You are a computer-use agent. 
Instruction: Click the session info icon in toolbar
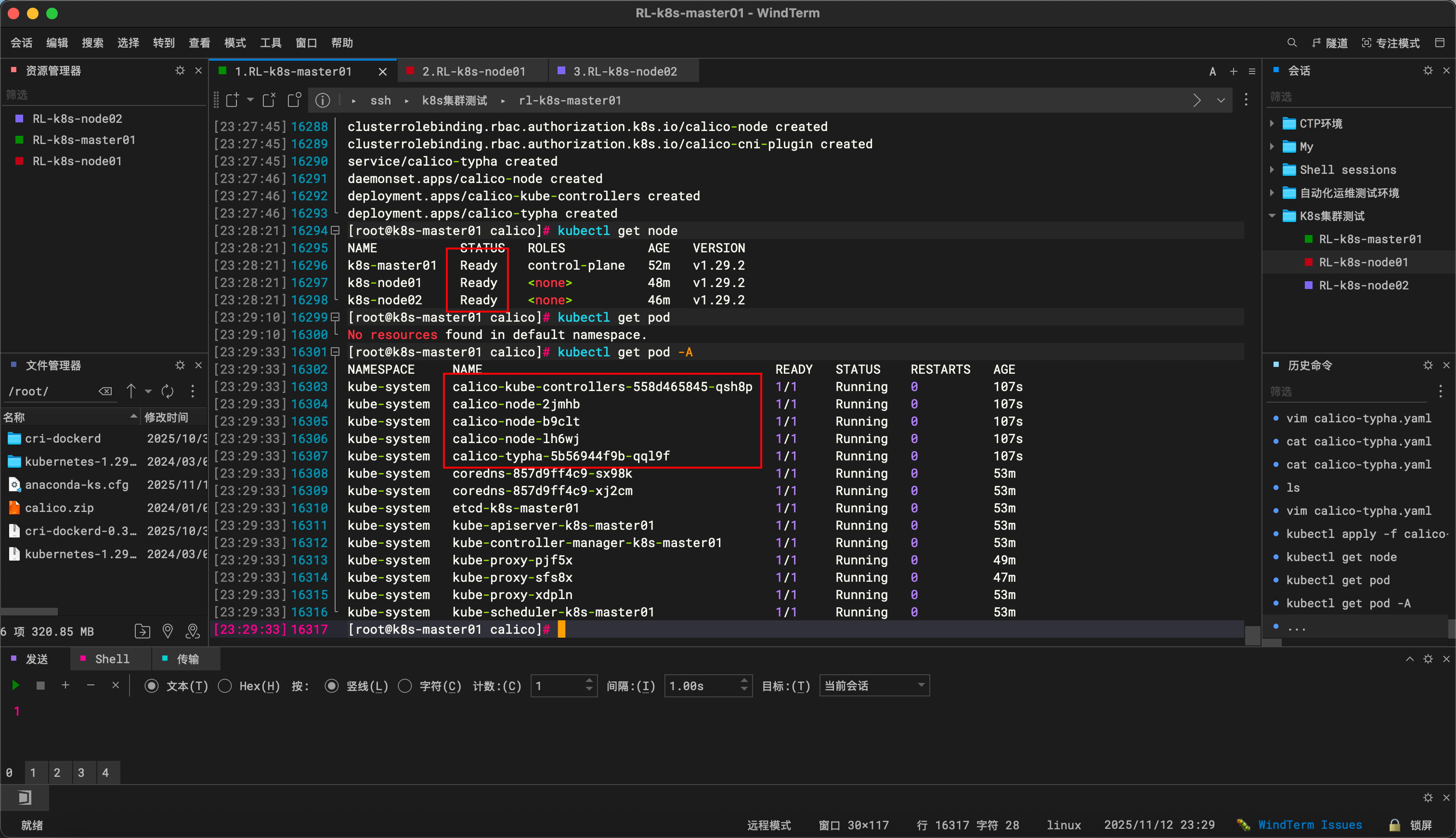pos(323,101)
